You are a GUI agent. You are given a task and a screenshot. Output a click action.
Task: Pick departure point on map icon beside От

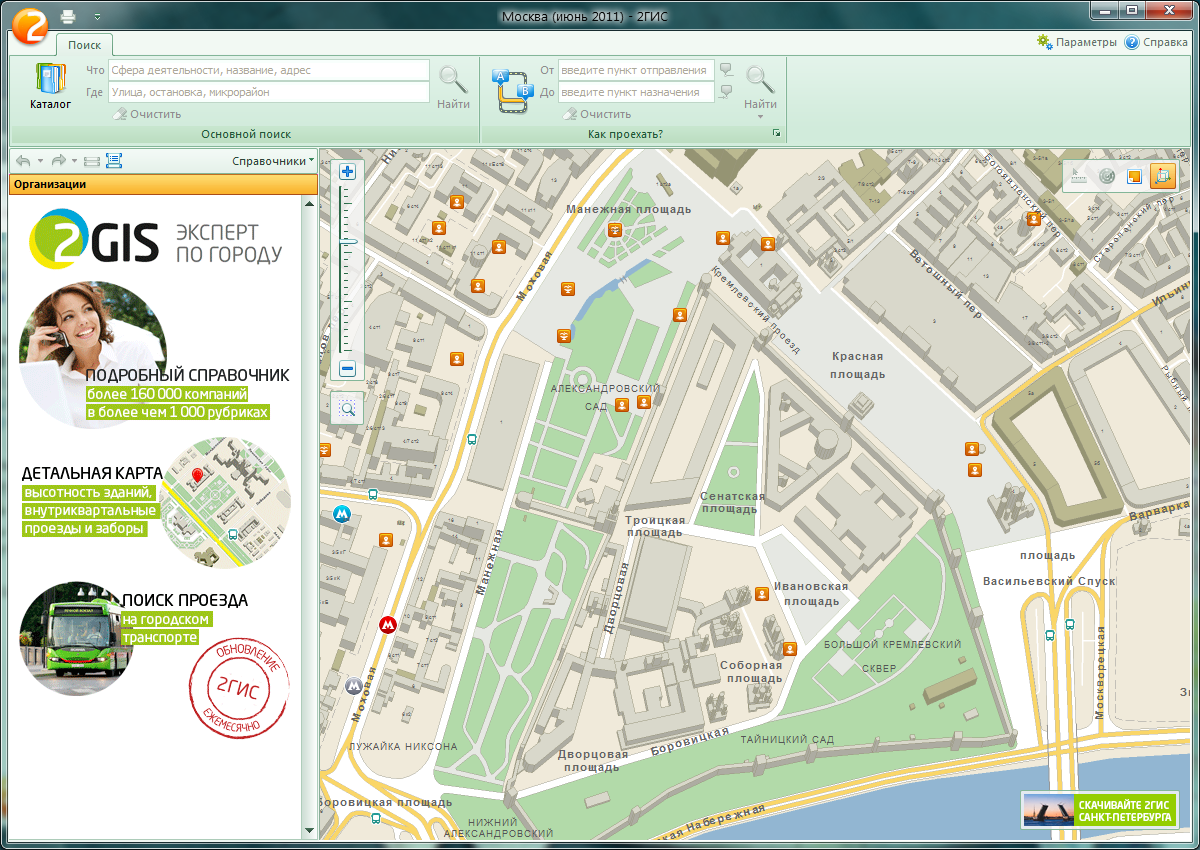tap(726, 70)
